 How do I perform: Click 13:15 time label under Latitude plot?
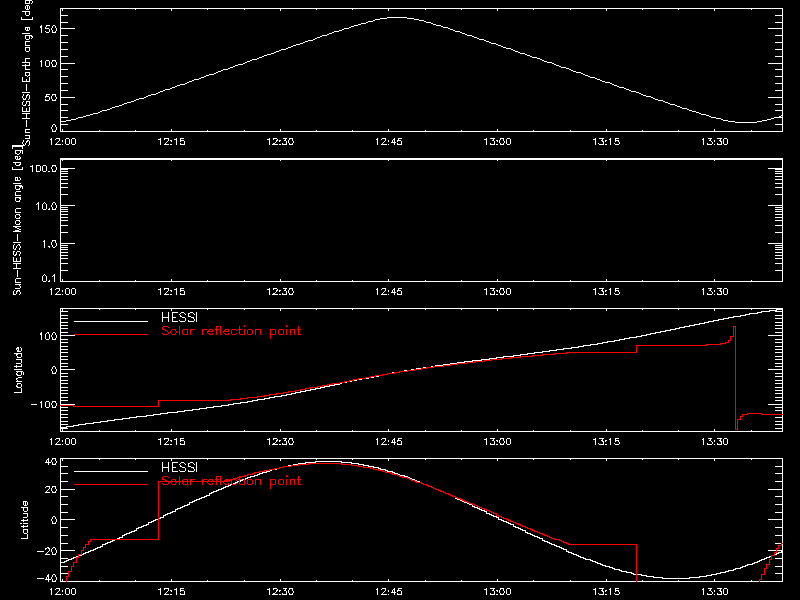click(x=606, y=592)
